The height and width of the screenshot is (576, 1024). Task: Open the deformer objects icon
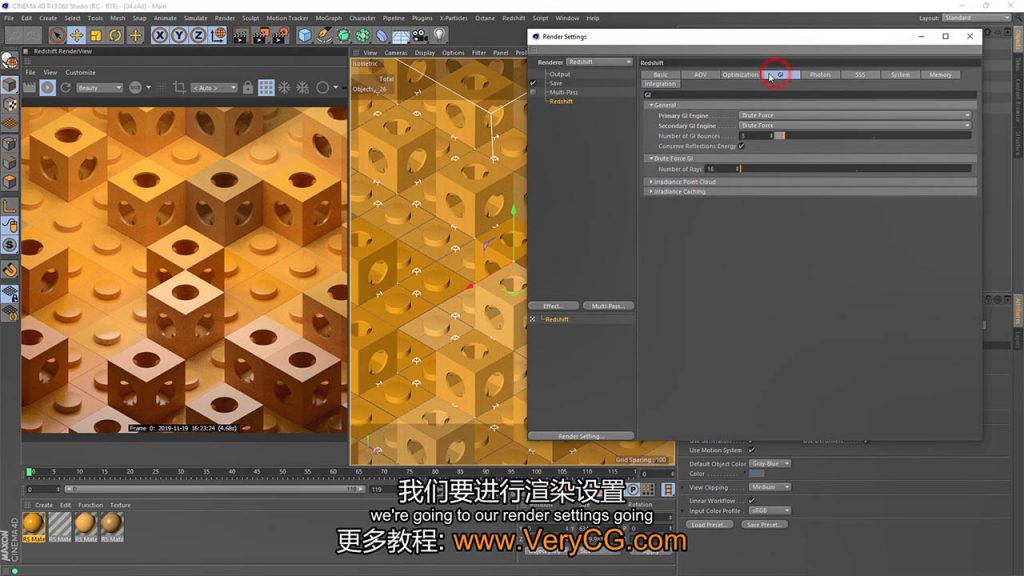point(382,35)
